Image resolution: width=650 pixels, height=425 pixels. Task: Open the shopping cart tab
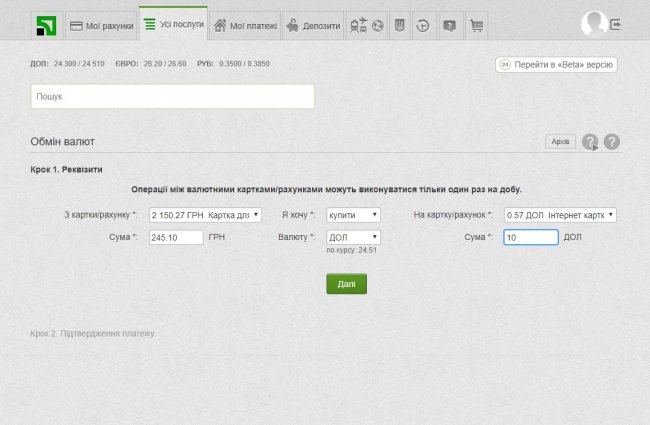tap(477, 26)
